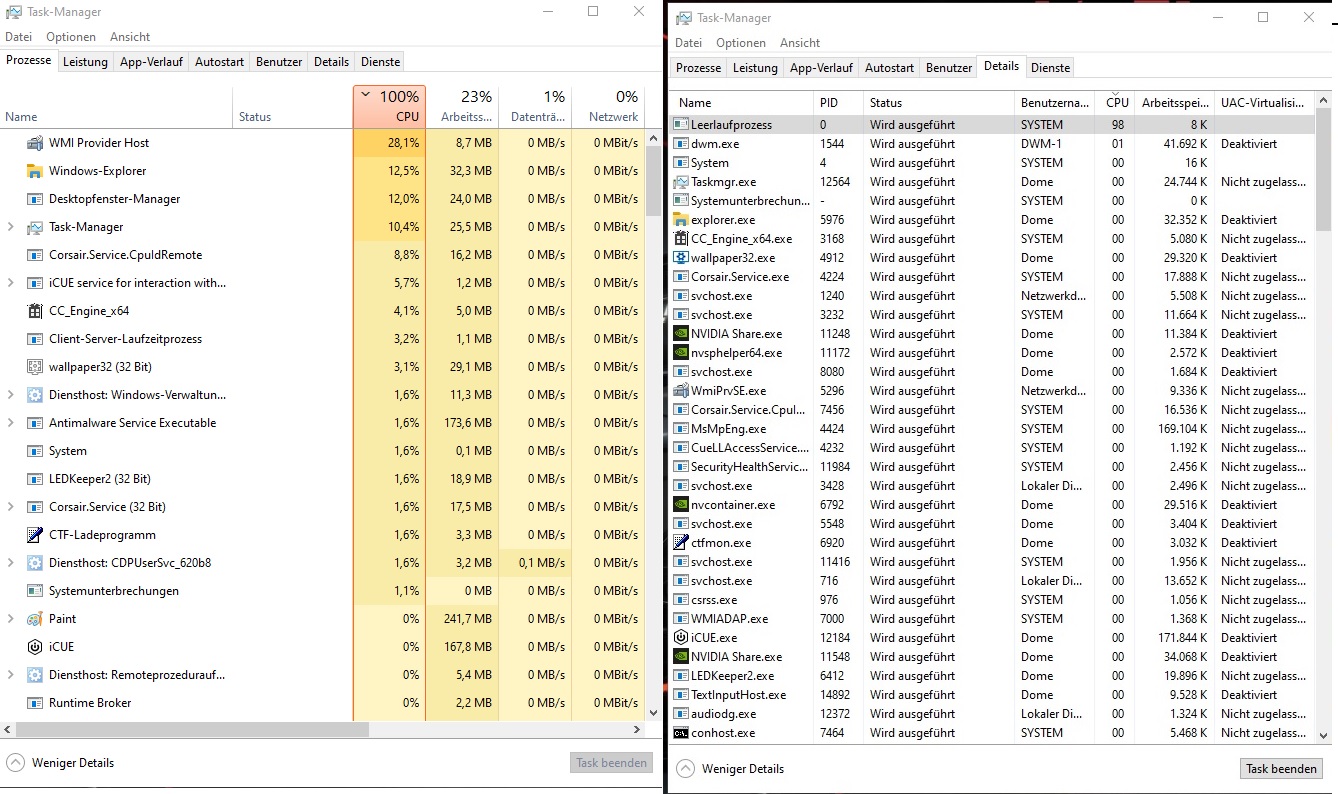Viewport: 1338px width, 794px height.
Task: Switch to Prozesse tab in right window
Action: point(698,68)
